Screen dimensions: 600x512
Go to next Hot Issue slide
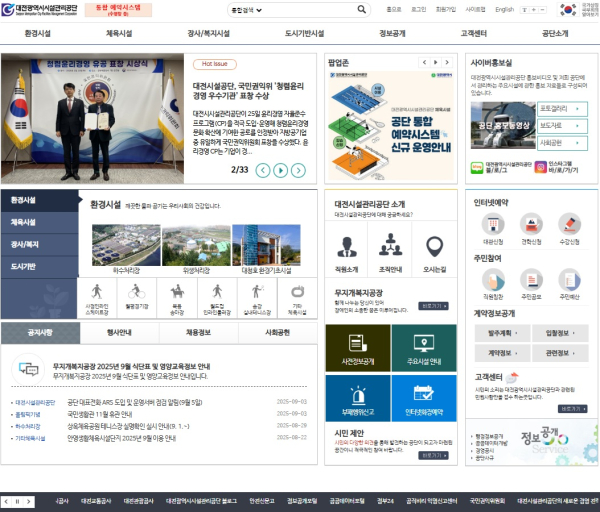[298, 170]
